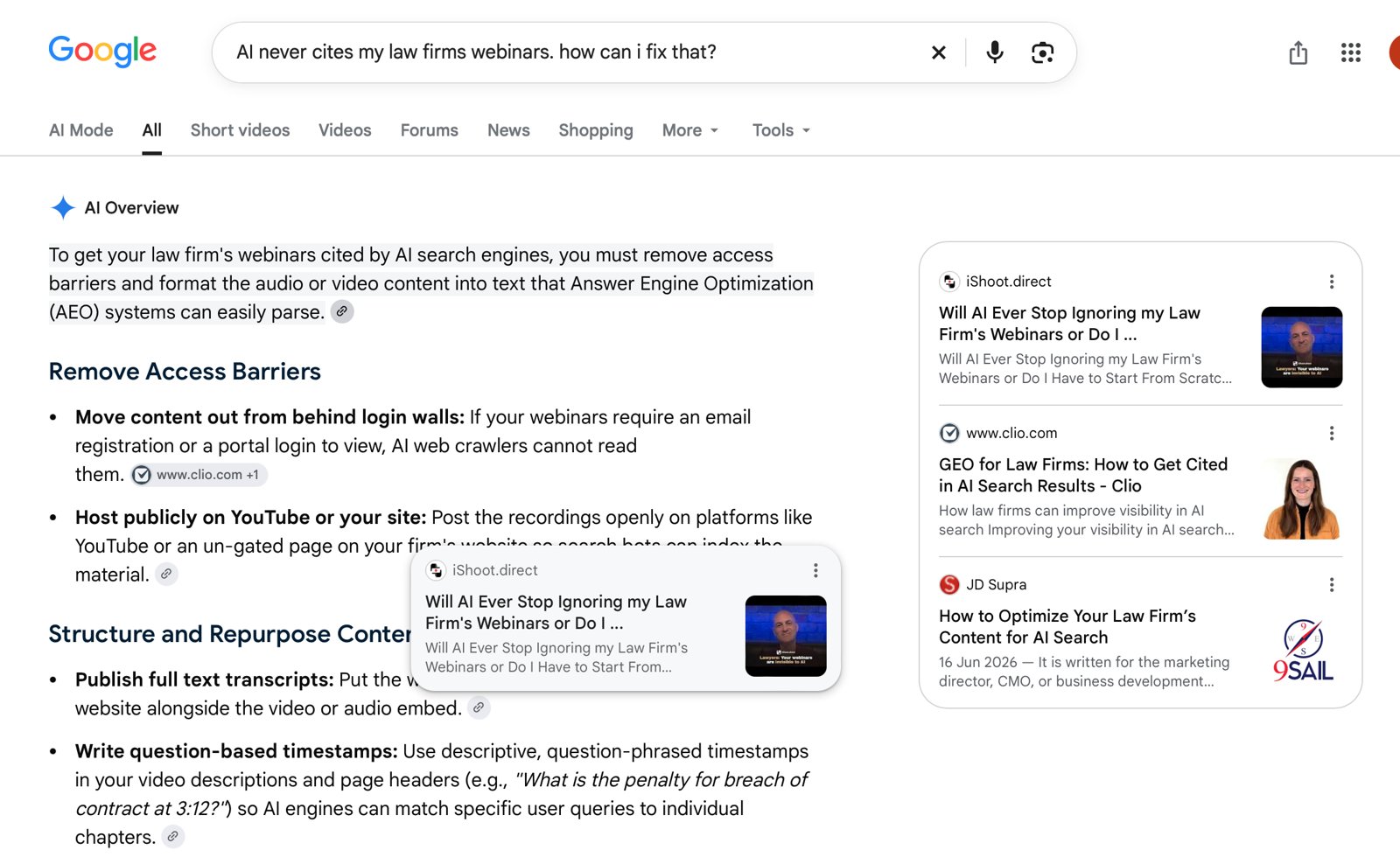This screenshot has height=864, width=1400.
Task: Switch to the Videos tab
Action: coord(345,130)
